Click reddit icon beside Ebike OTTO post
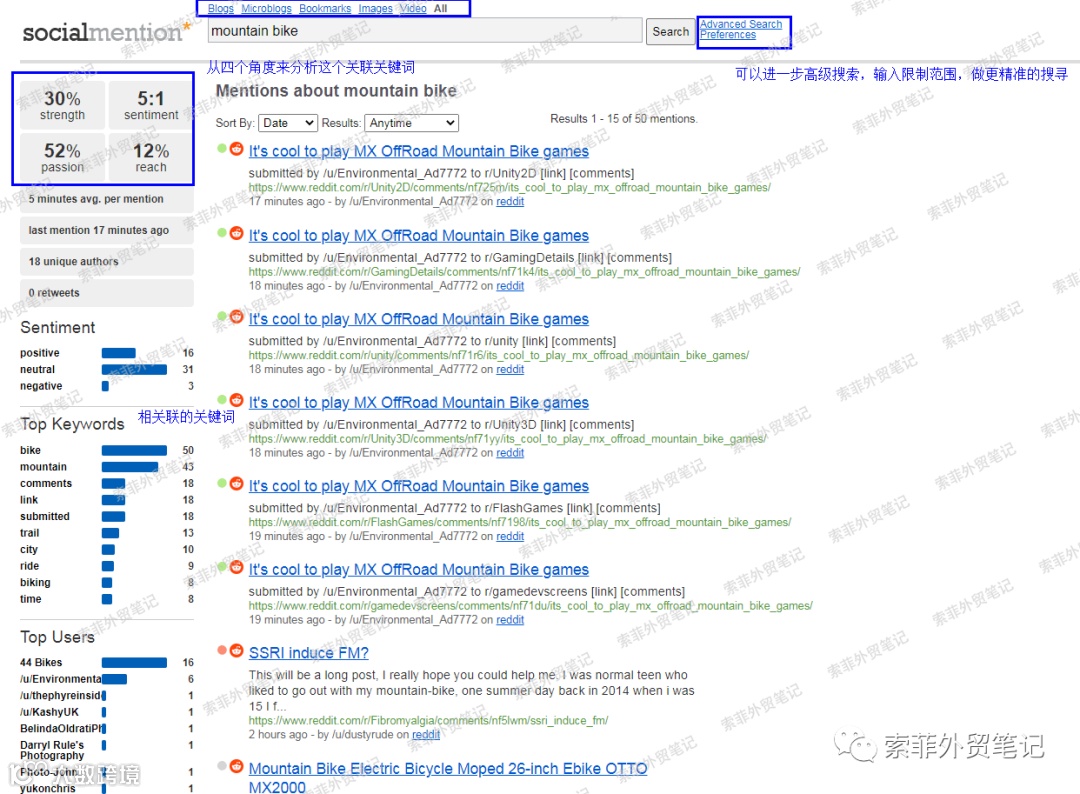Image resolution: width=1080 pixels, height=794 pixels. [x=236, y=766]
